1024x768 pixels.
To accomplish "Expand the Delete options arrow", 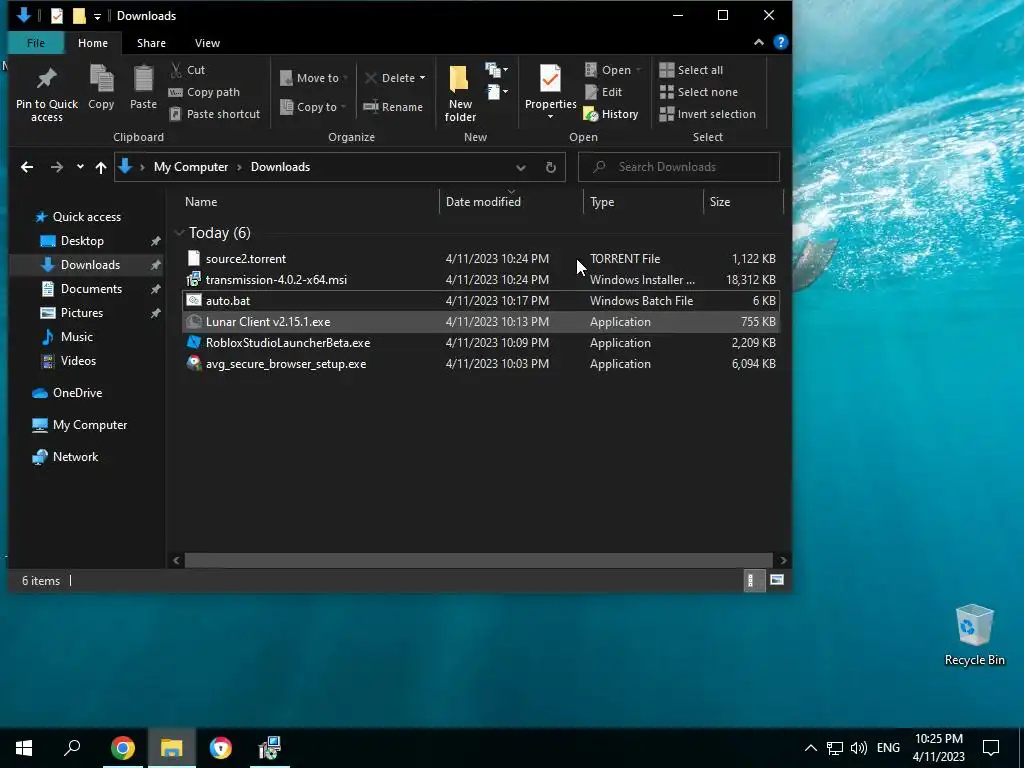I will (x=423, y=78).
